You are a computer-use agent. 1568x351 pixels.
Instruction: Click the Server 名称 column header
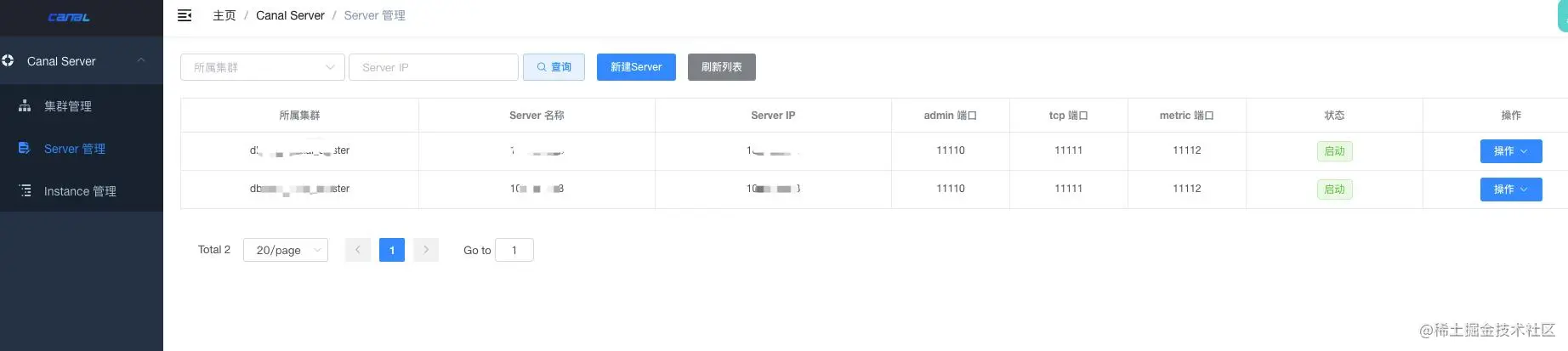(x=537, y=116)
